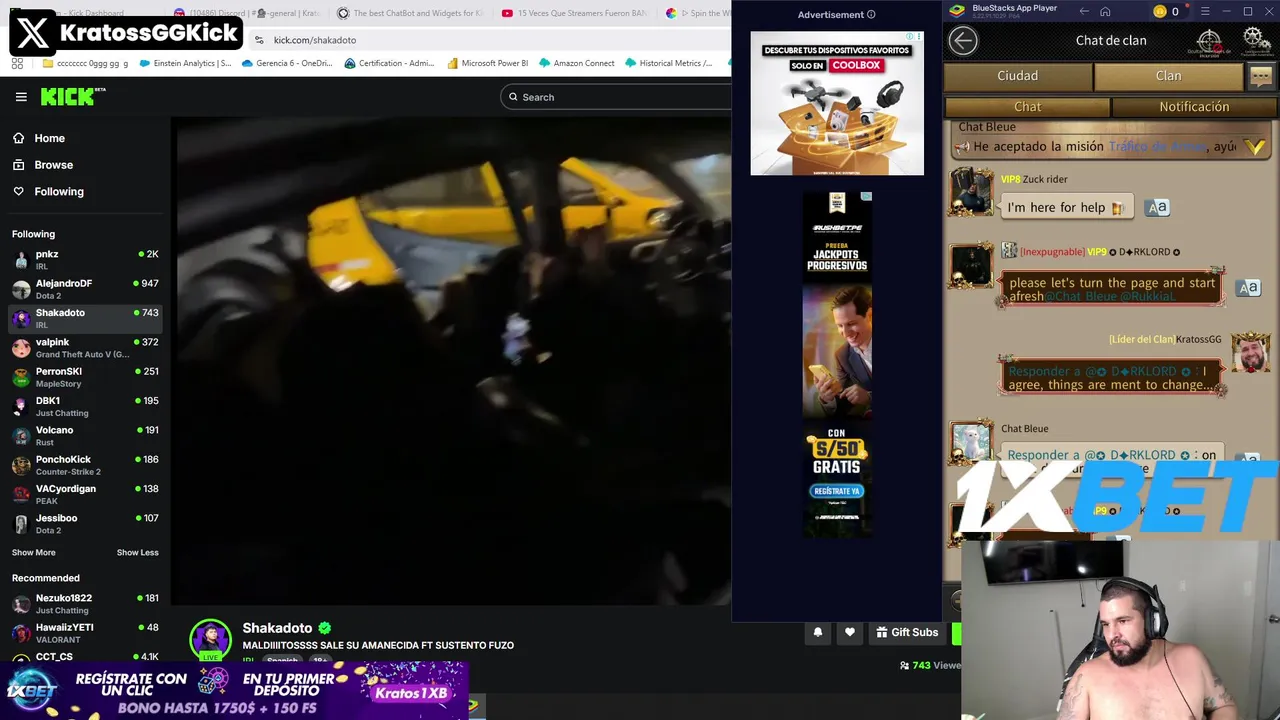Click BlueStacks toolbar back arrow
This screenshot has width=1280, height=720.
click(x=1084, y=11)
